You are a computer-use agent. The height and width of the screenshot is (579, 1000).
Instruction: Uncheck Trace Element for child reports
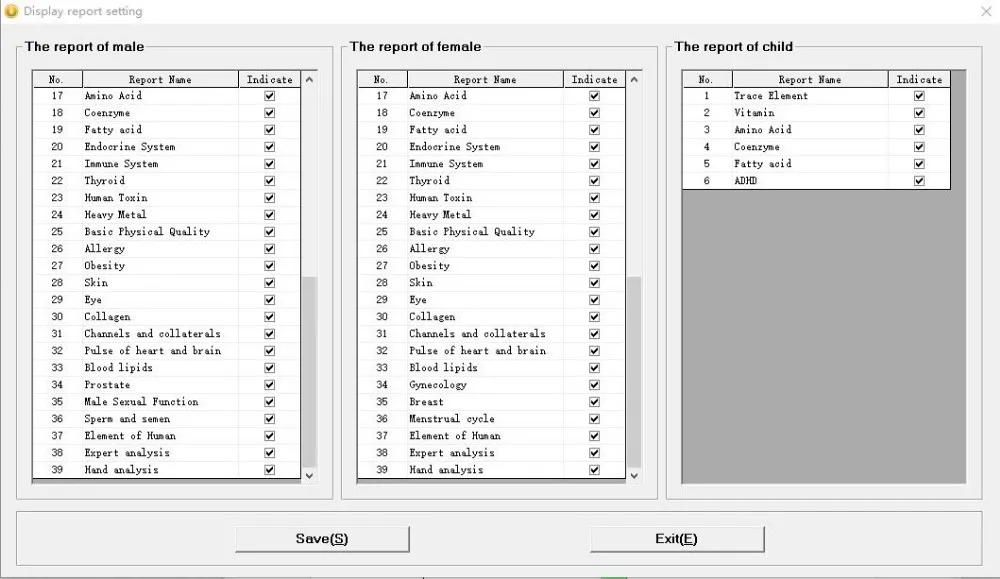pyautogui.click(x=919, y=95)
